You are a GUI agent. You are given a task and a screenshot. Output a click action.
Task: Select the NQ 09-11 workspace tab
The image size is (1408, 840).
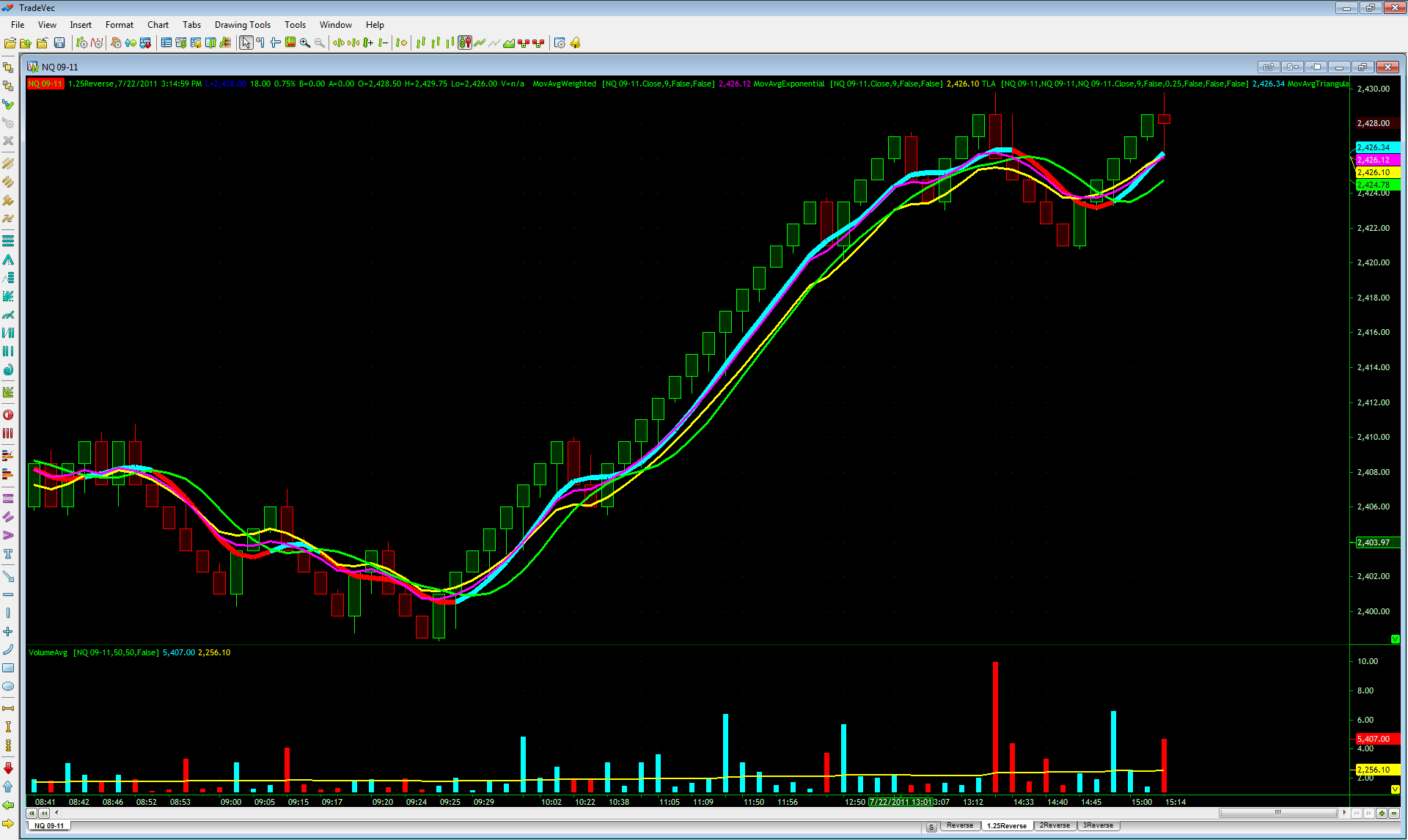tap(49, 826)
